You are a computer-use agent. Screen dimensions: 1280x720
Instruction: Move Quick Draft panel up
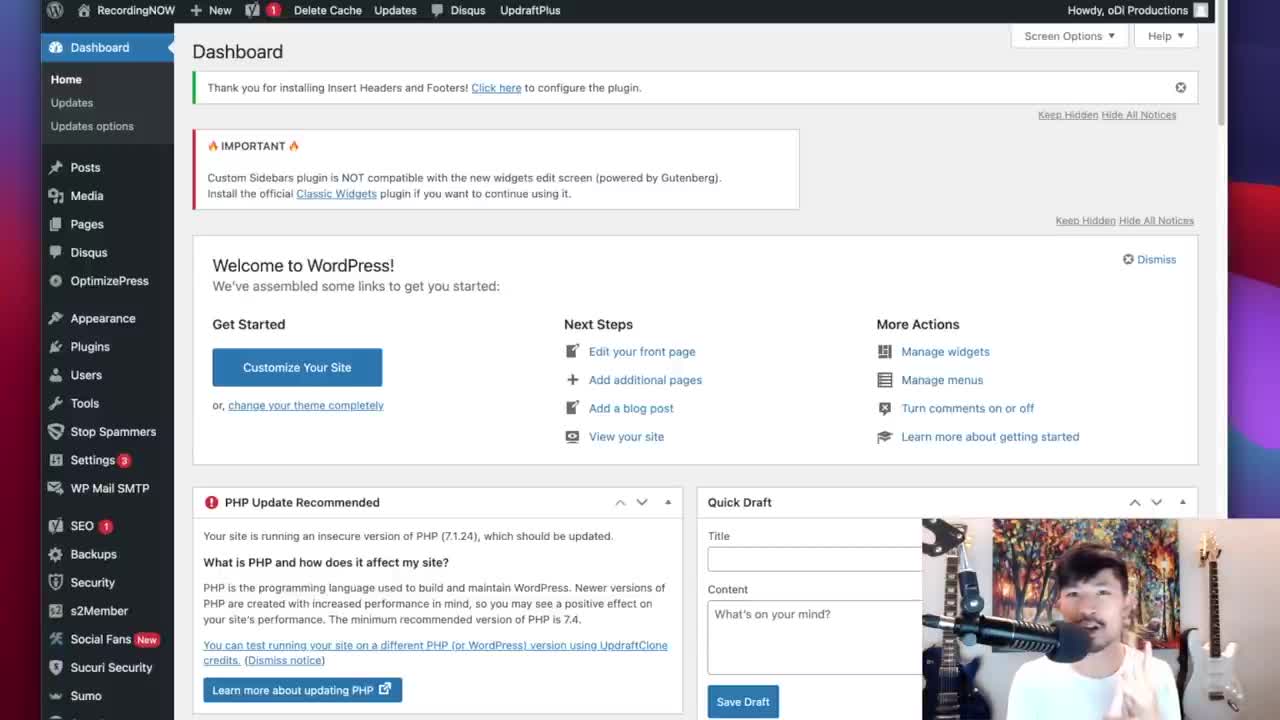[x=1135, y=502]
